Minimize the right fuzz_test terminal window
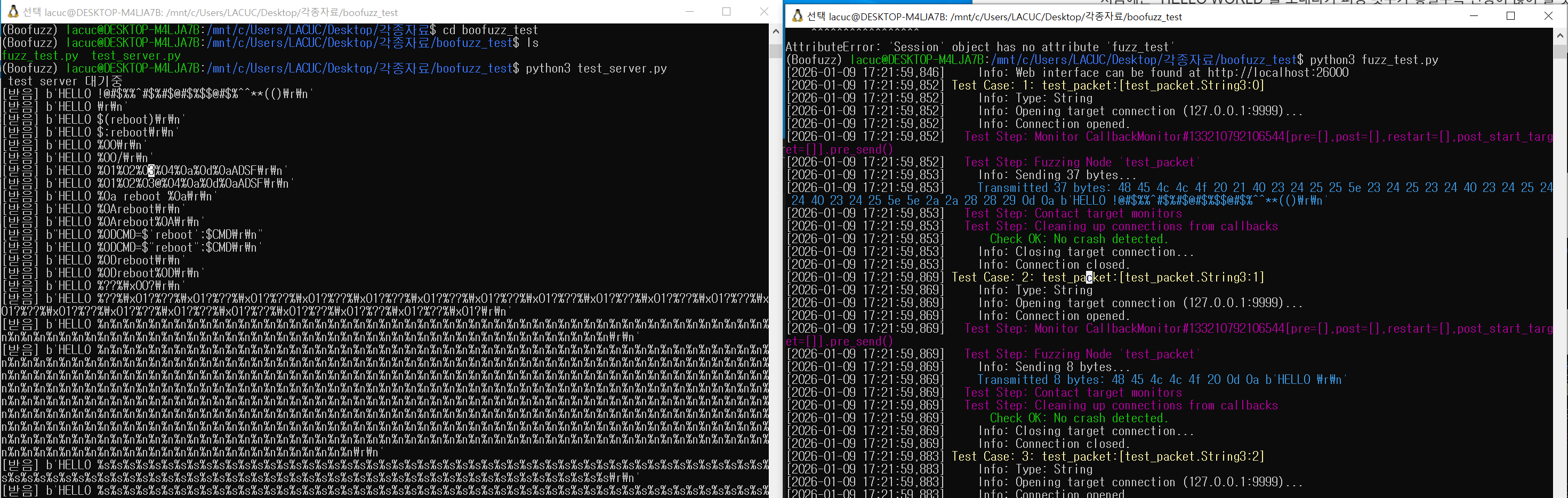This screenshot has height=498, width=1568. click(1474, 16)
